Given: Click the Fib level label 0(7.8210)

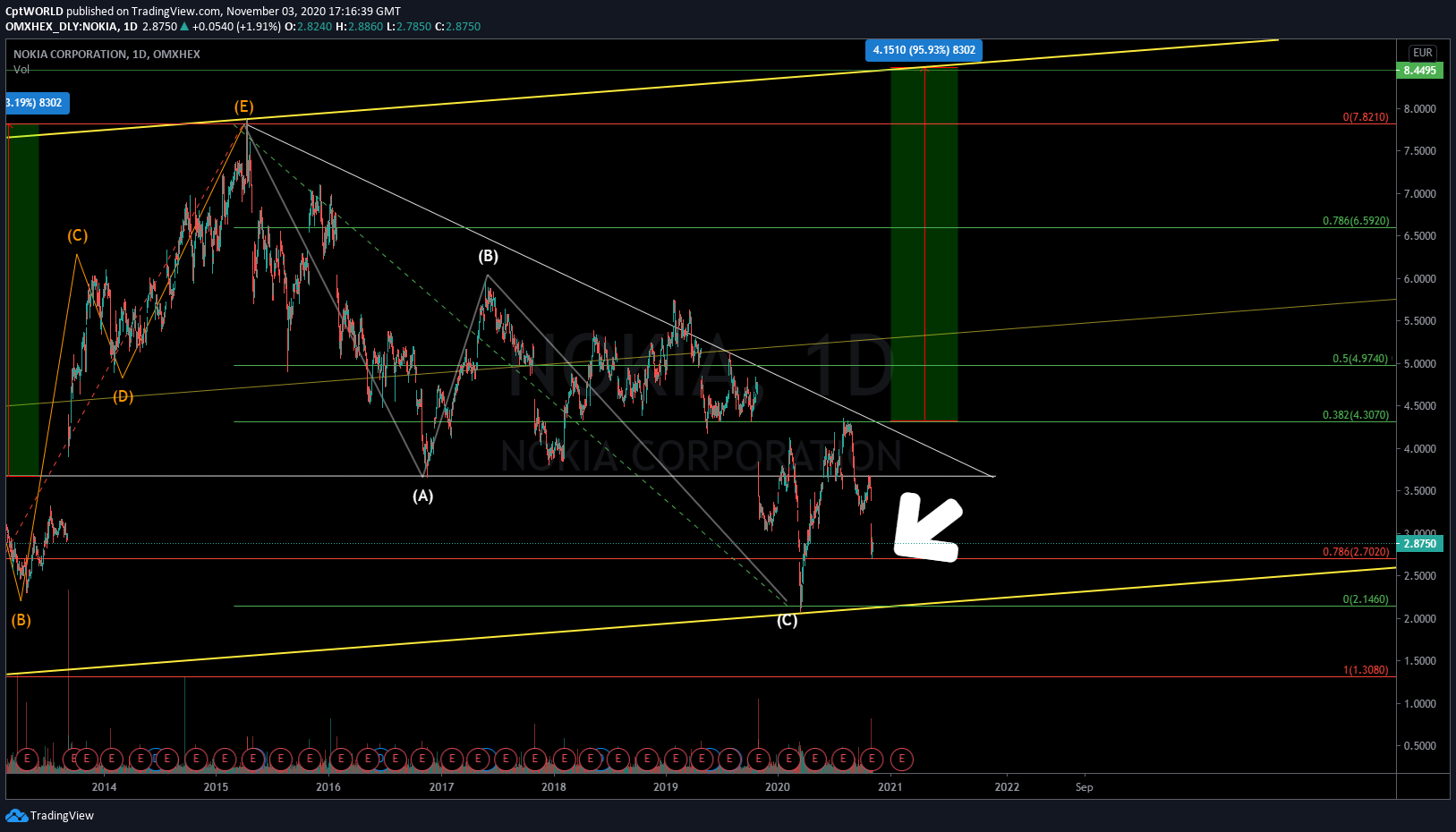Looking at the screenshot, I should click(1366, 117).
